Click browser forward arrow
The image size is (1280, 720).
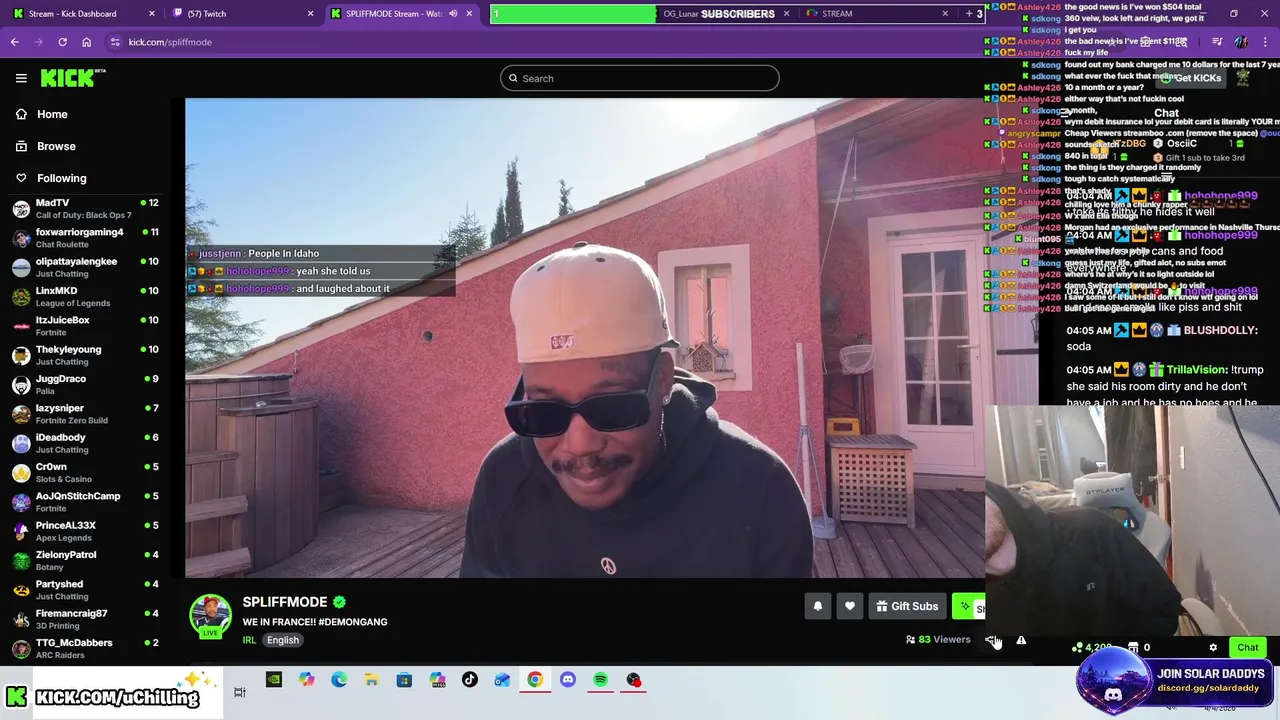click(38, 42)
